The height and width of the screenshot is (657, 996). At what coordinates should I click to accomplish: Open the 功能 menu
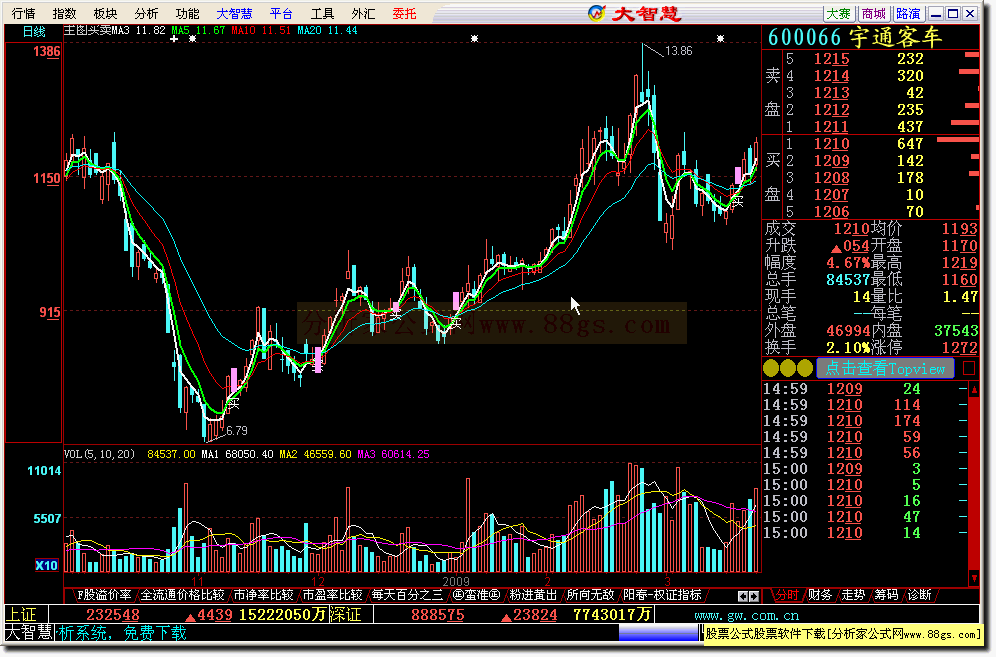click(187, 13)
